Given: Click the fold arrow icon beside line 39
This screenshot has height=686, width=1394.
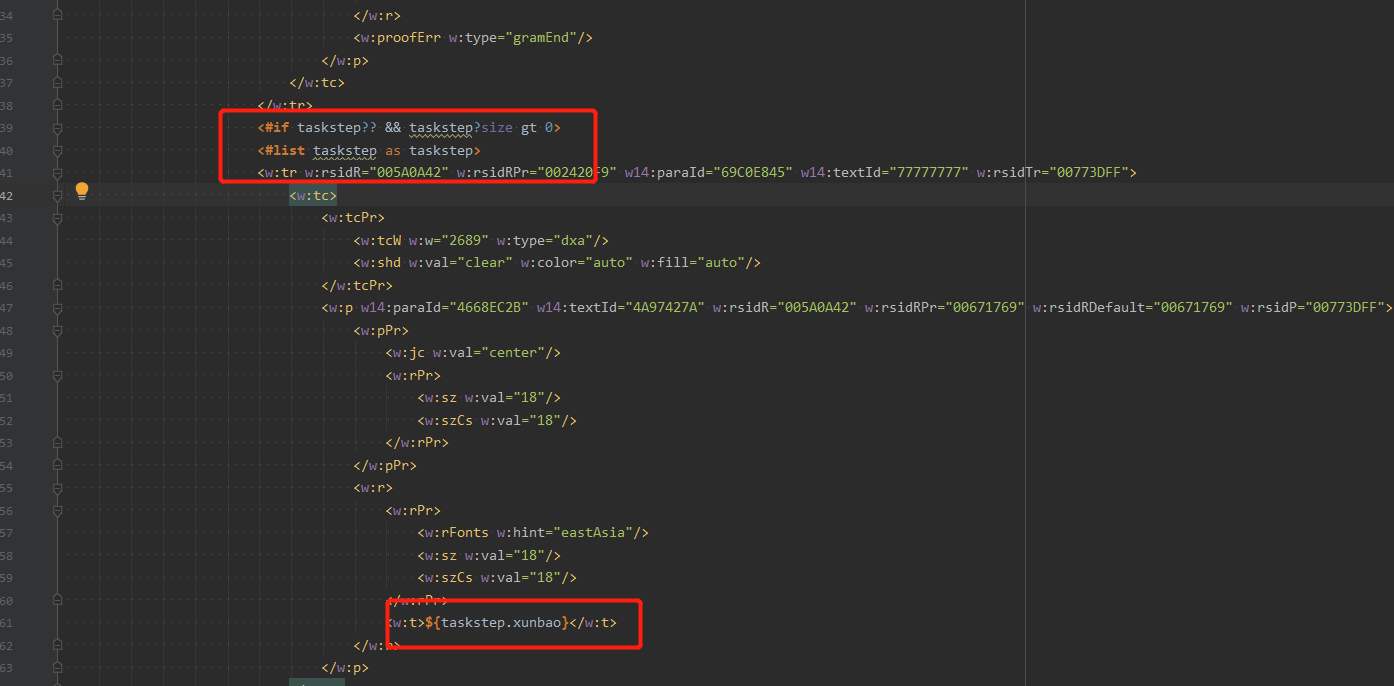Looking at the screenshot, I should (57, 127).
